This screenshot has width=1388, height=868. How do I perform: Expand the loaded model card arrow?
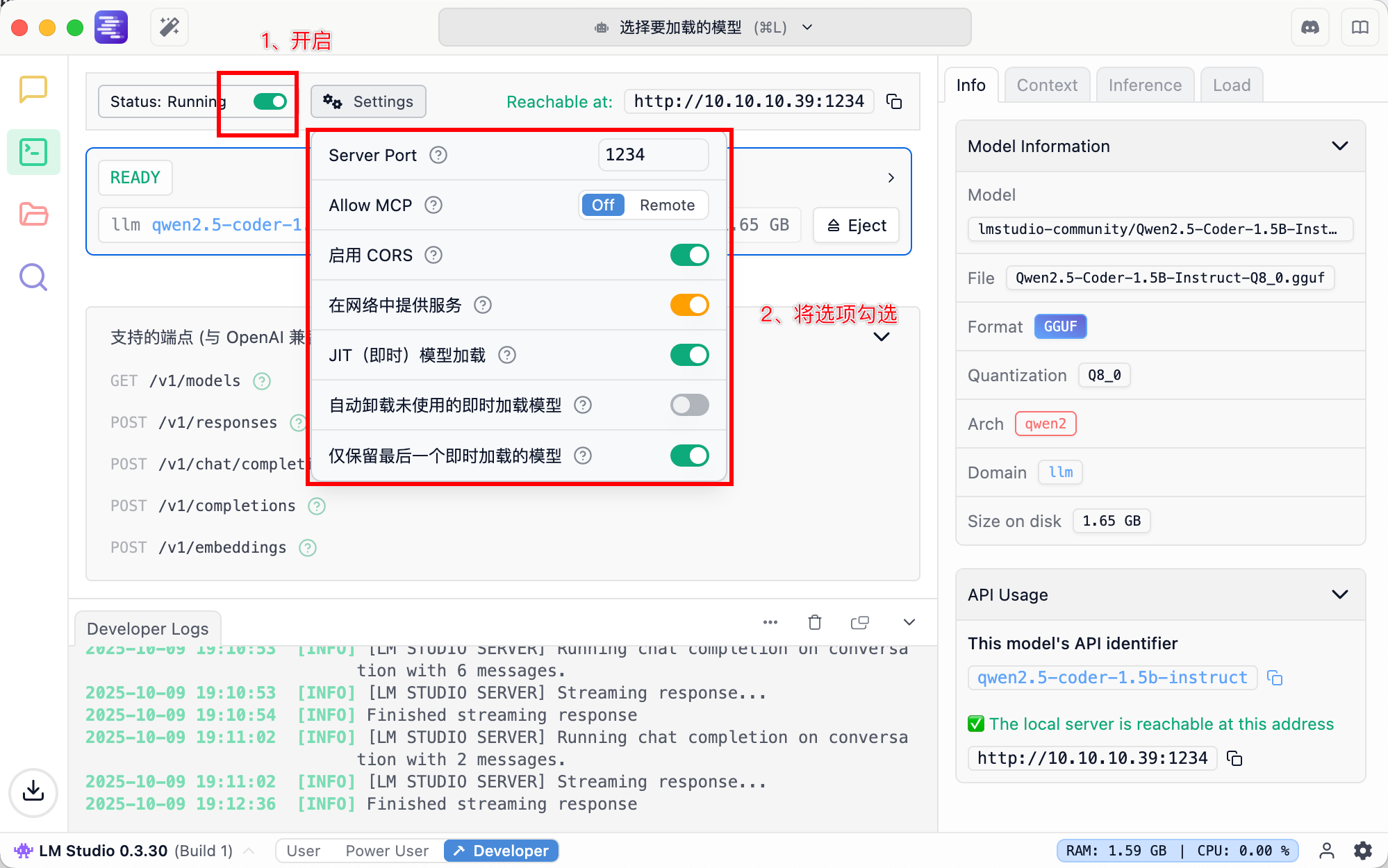click(891, 178)
